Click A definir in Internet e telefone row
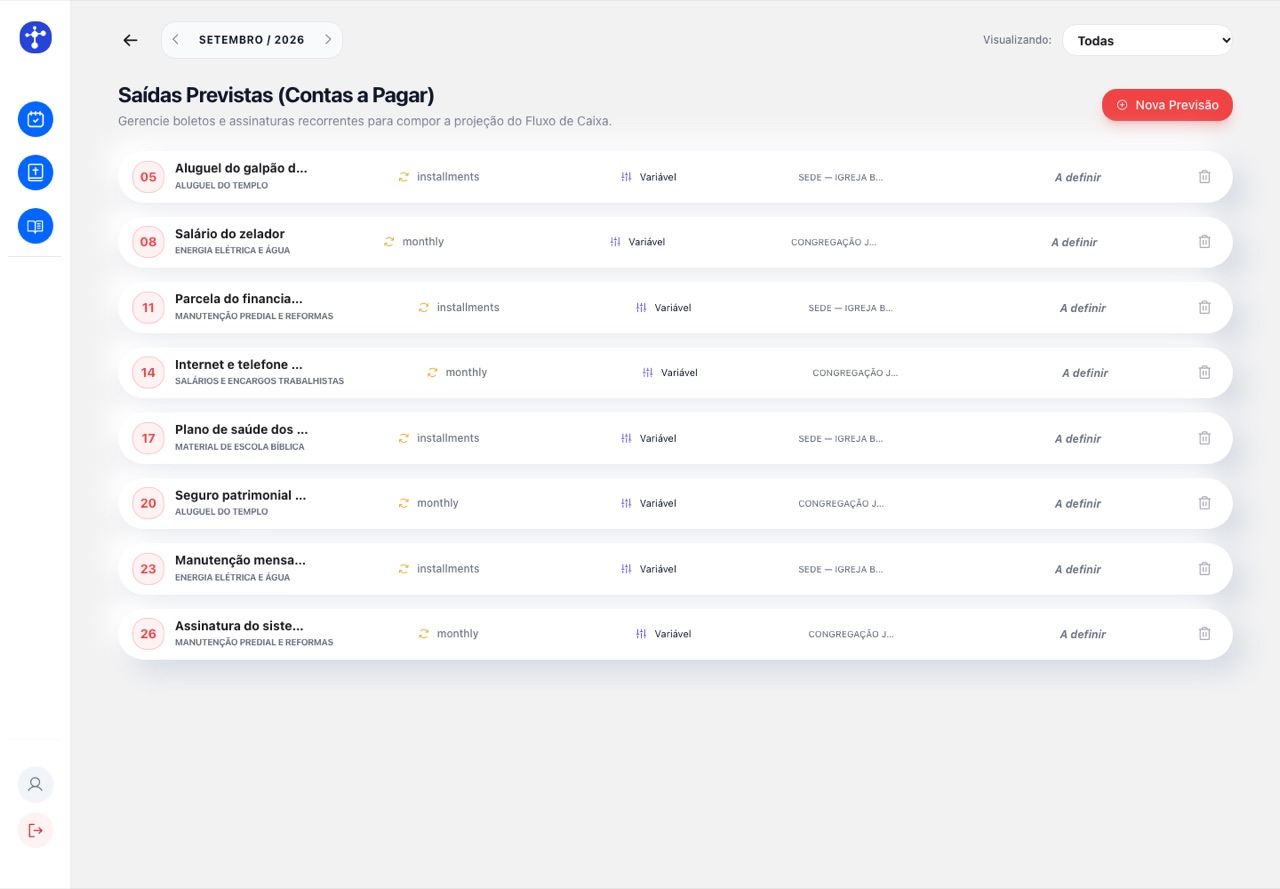The width and height of the screenshot is (1280, 889). click(1085, 373)
